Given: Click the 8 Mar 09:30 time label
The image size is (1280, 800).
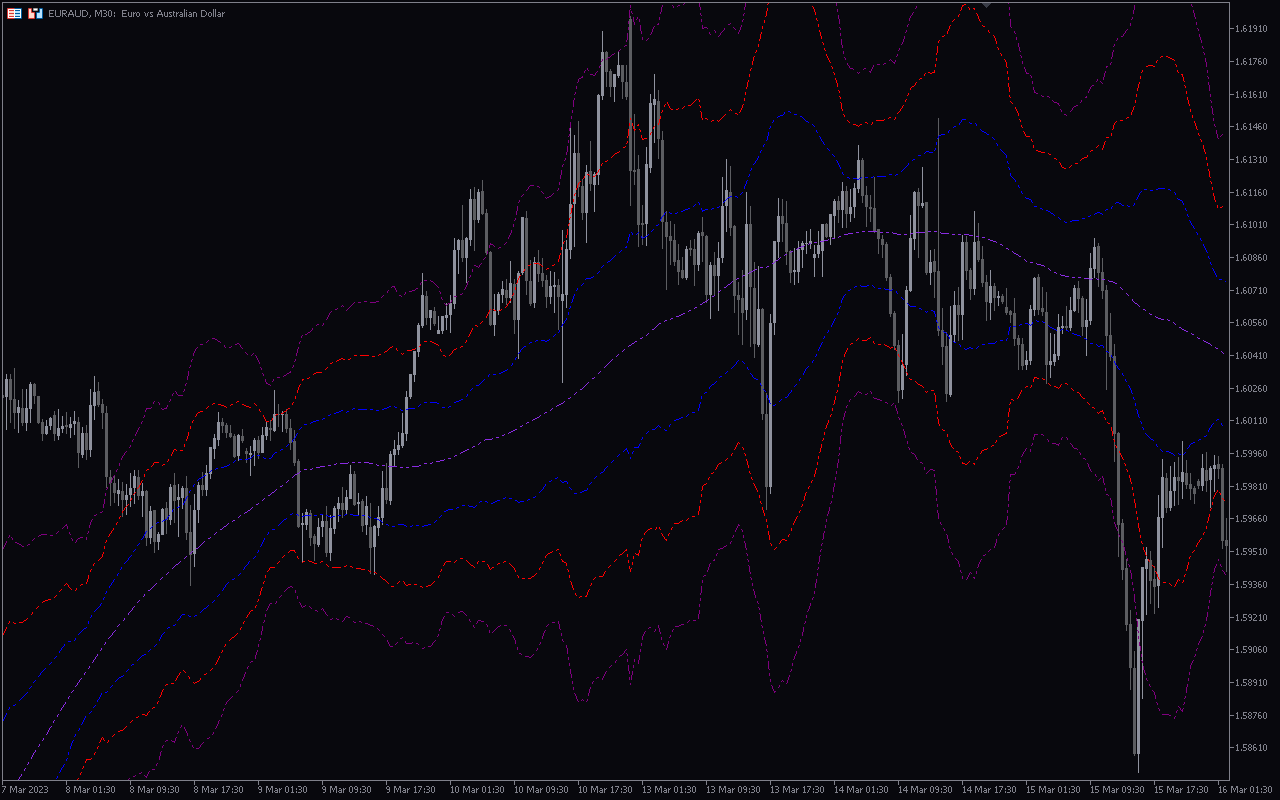Looking at the screenshot, I should tap(155, 790).
